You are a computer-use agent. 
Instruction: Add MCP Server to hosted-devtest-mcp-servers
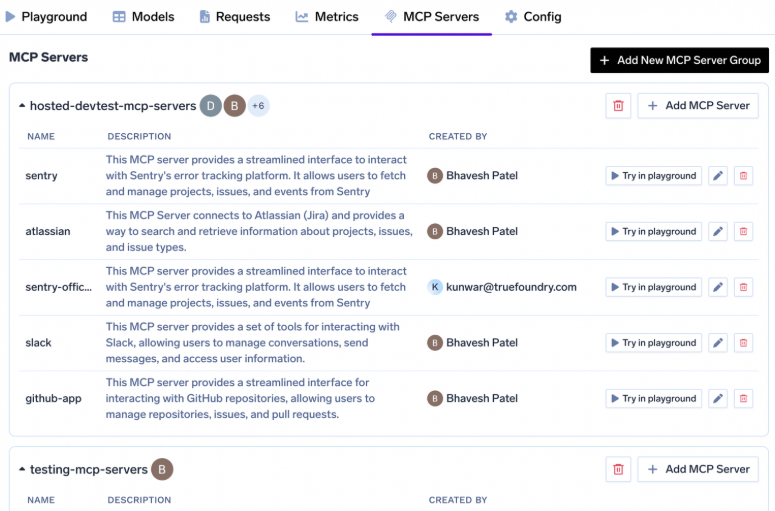(x=698, y=106)
